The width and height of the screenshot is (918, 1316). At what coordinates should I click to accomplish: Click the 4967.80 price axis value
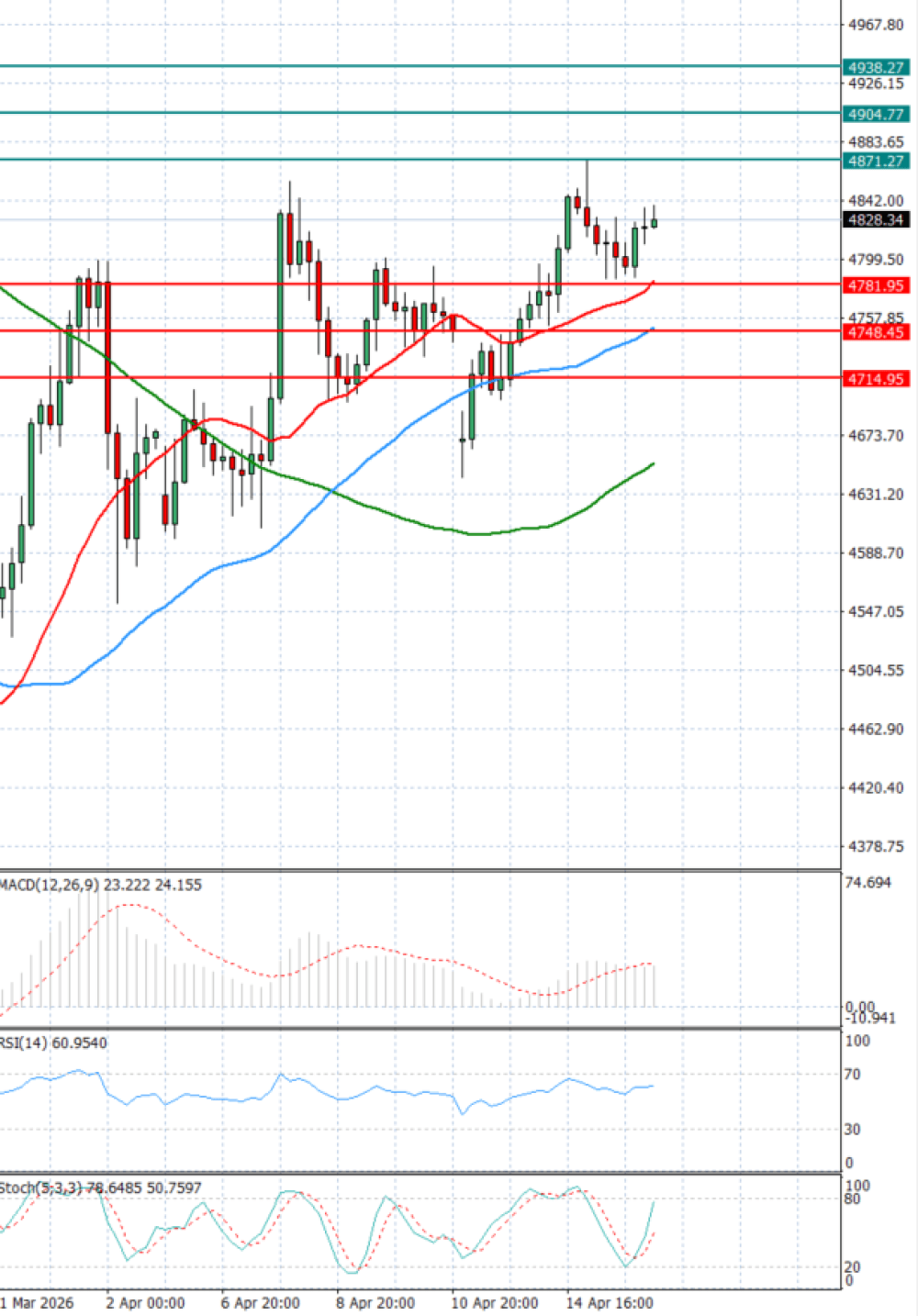[876, 25]
